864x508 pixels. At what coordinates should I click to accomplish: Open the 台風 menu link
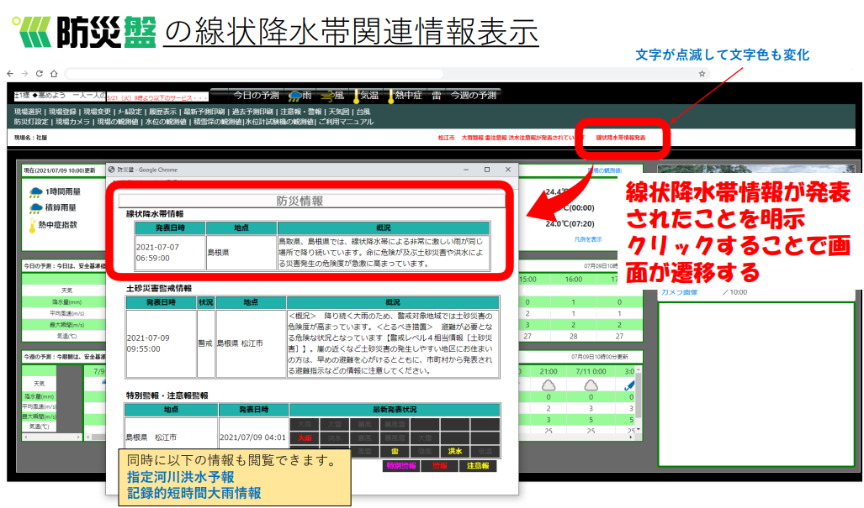point(363,112)
